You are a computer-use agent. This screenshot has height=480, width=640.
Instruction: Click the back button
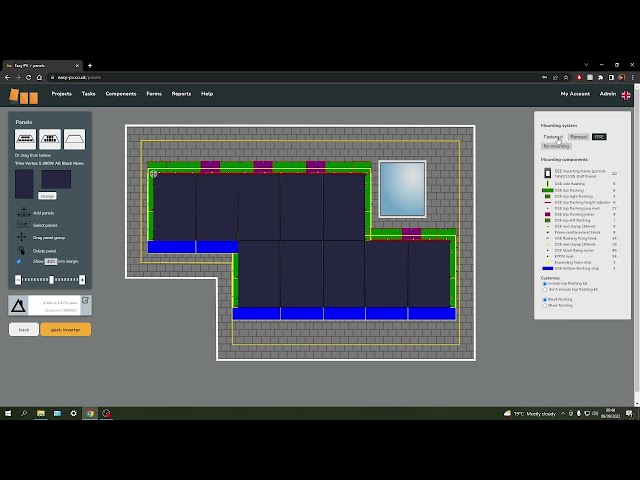point(24,329)
